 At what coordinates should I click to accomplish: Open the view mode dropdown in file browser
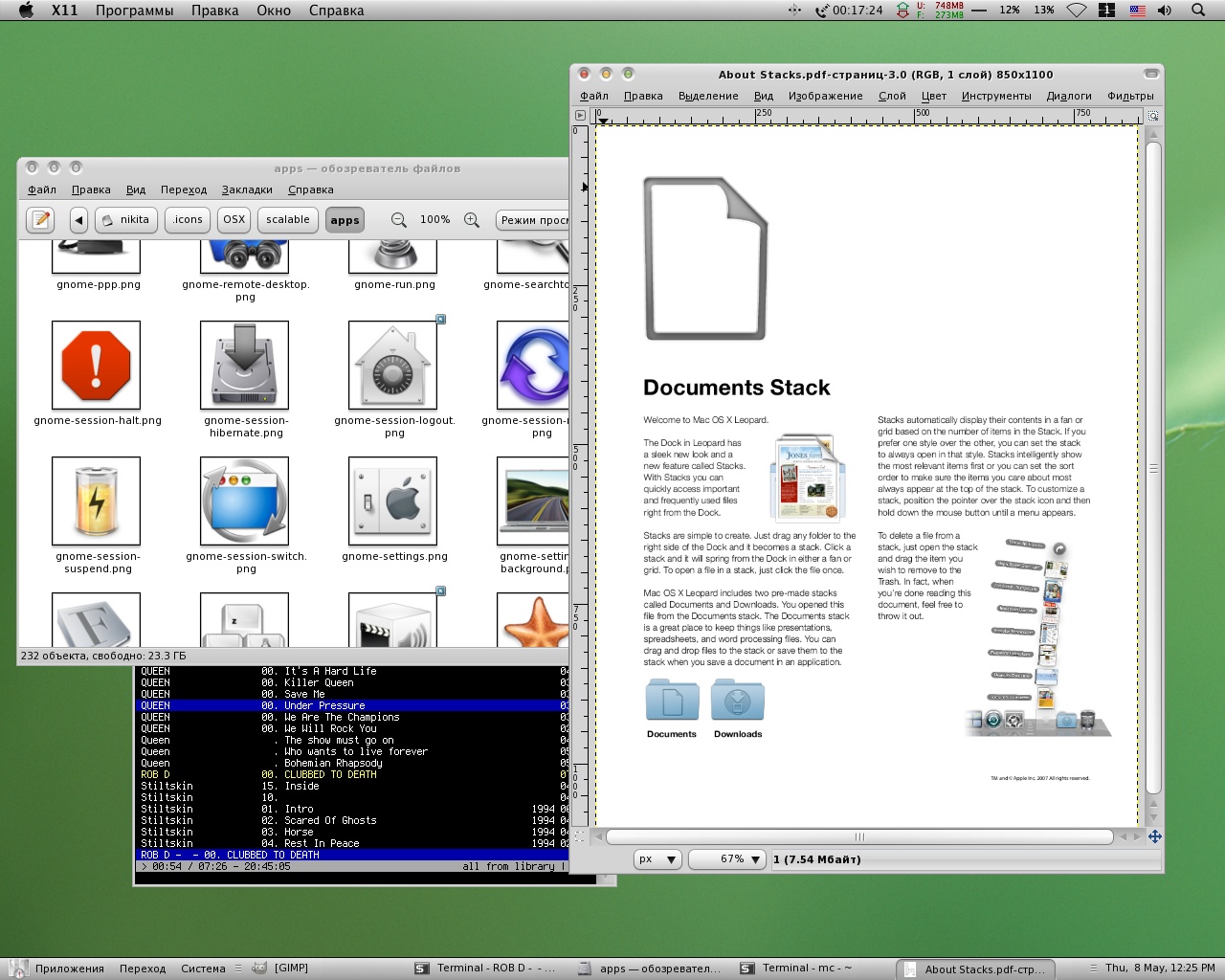[532, 220]
